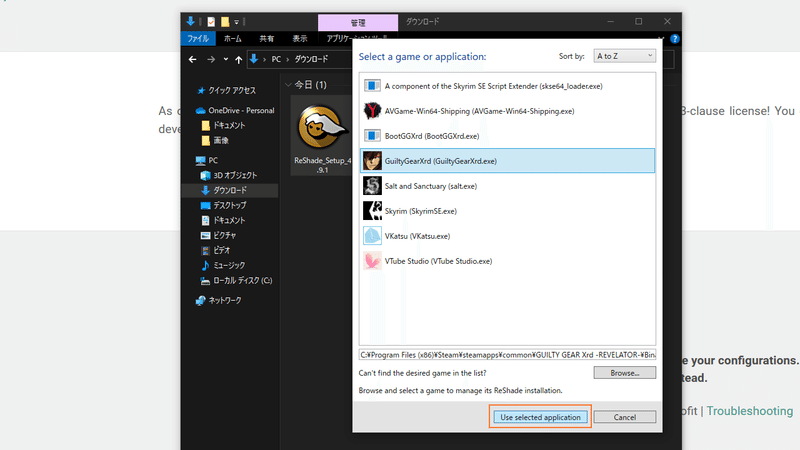Open the Troubleshooting link on the webpage
Screen dimensions: 800x450
749,411
